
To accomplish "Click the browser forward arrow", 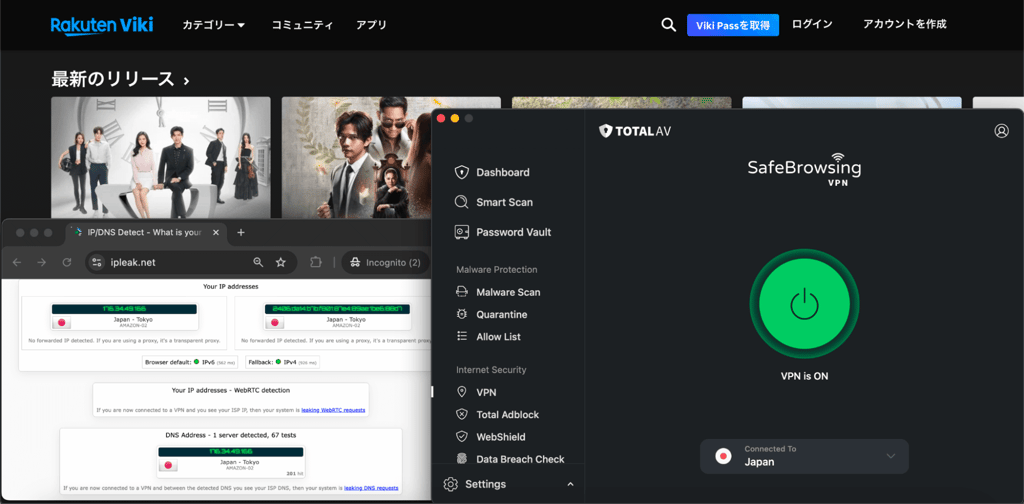I will (x=42, y=262).
